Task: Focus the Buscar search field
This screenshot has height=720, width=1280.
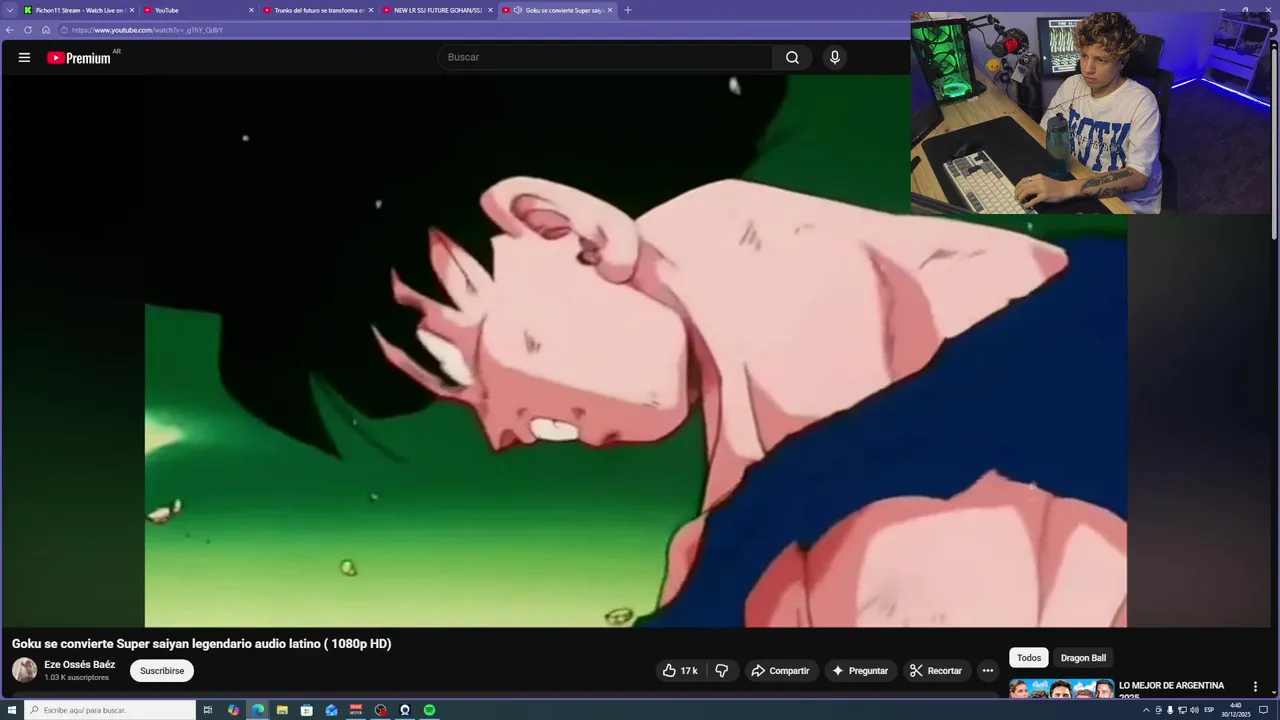Action: [x=605, y=57]
